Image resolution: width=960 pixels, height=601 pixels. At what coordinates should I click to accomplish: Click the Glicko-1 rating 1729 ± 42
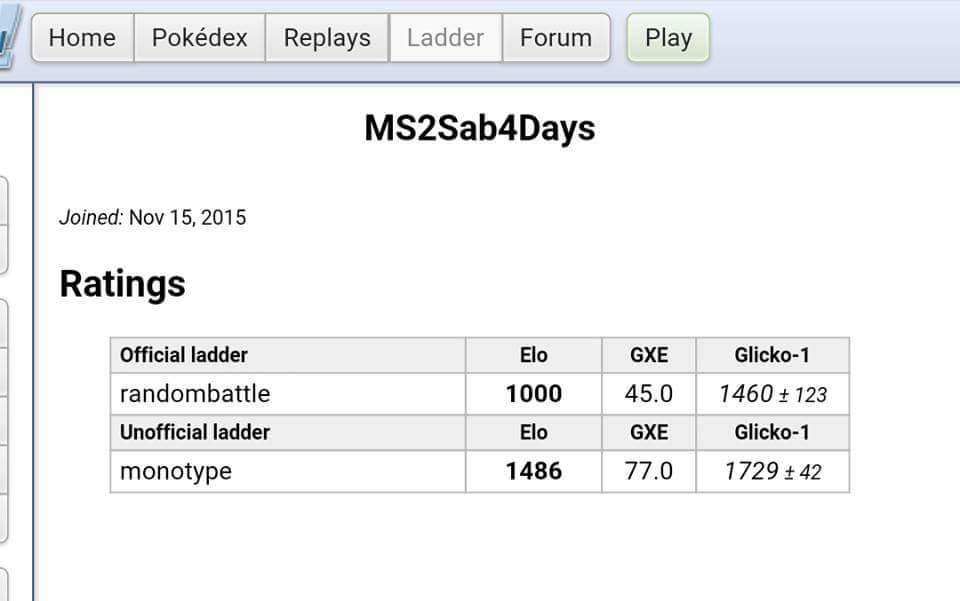[773, 471]
